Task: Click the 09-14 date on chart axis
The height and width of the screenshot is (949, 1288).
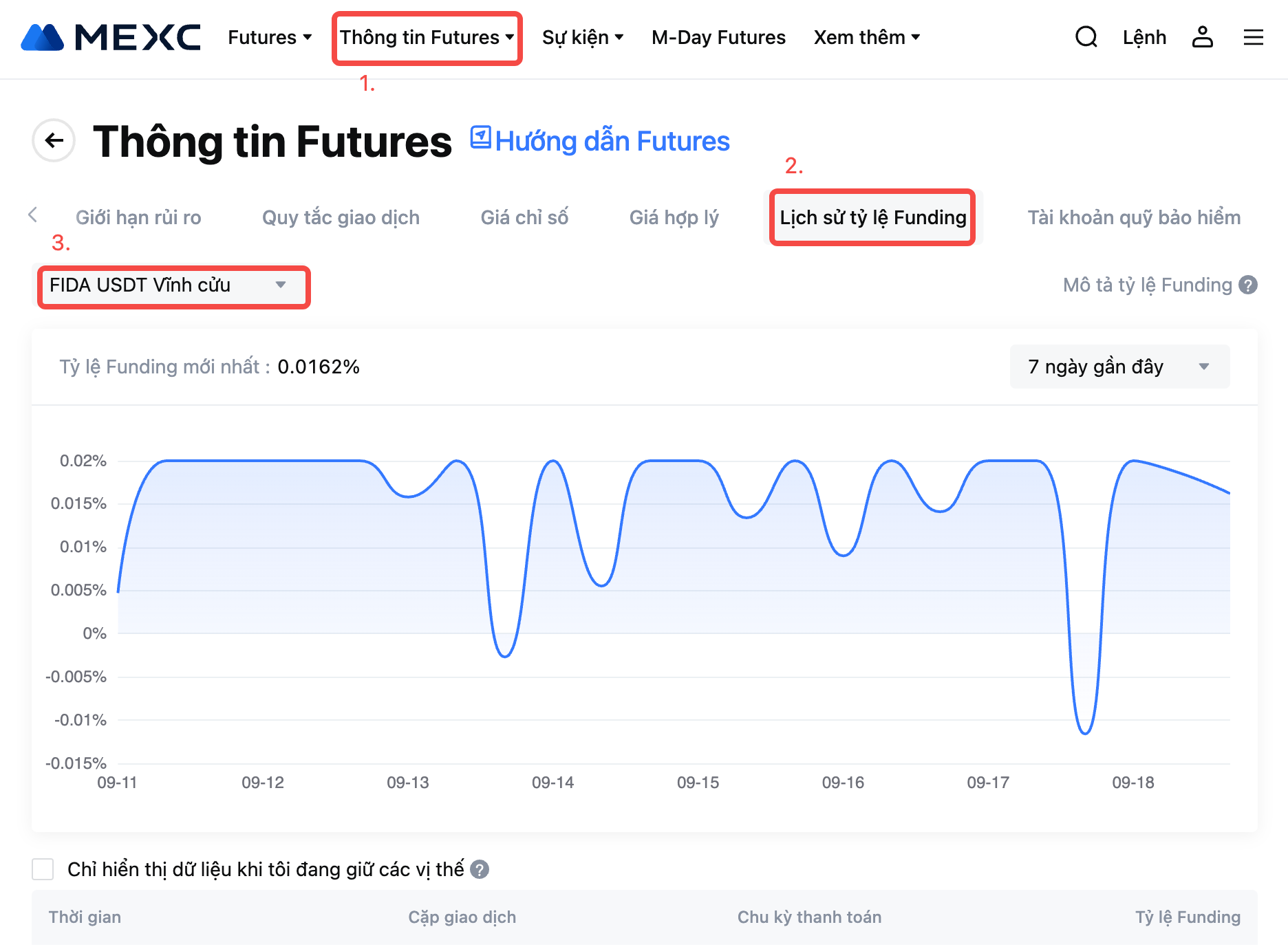Action: 552,783
